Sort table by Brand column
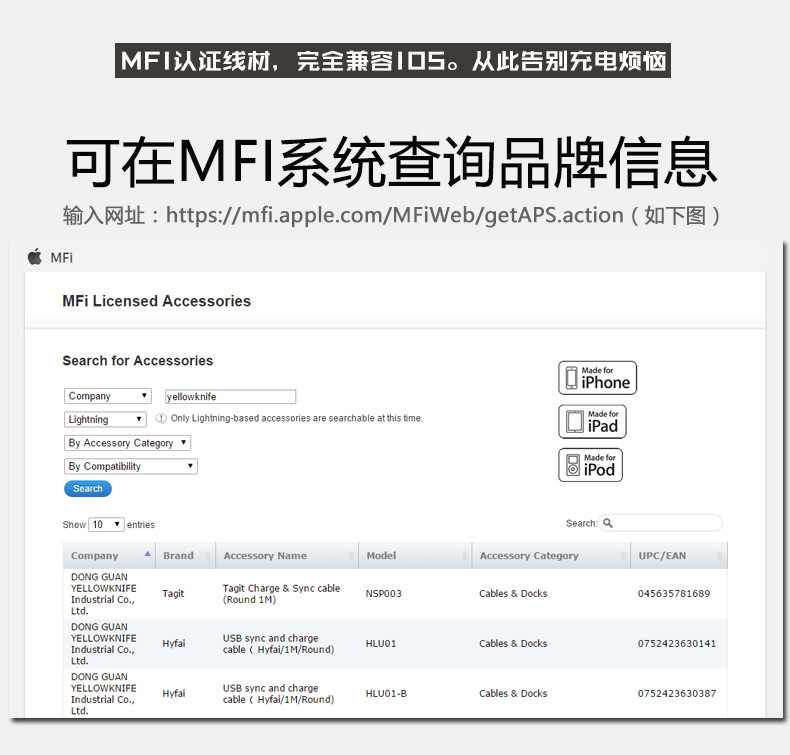The height and width of the screenshot is (755, 790). (186, 556)
